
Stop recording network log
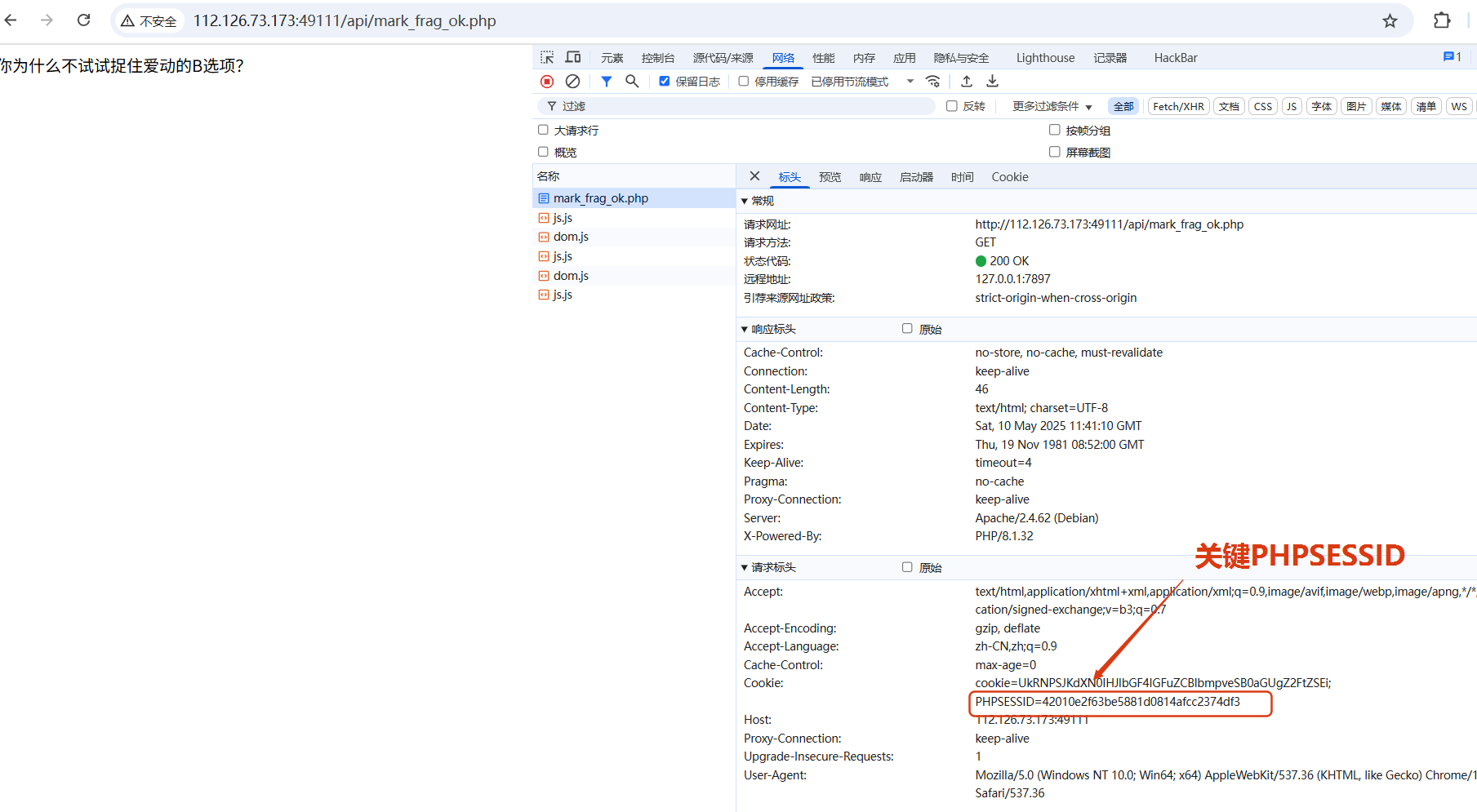coord(547,82)
